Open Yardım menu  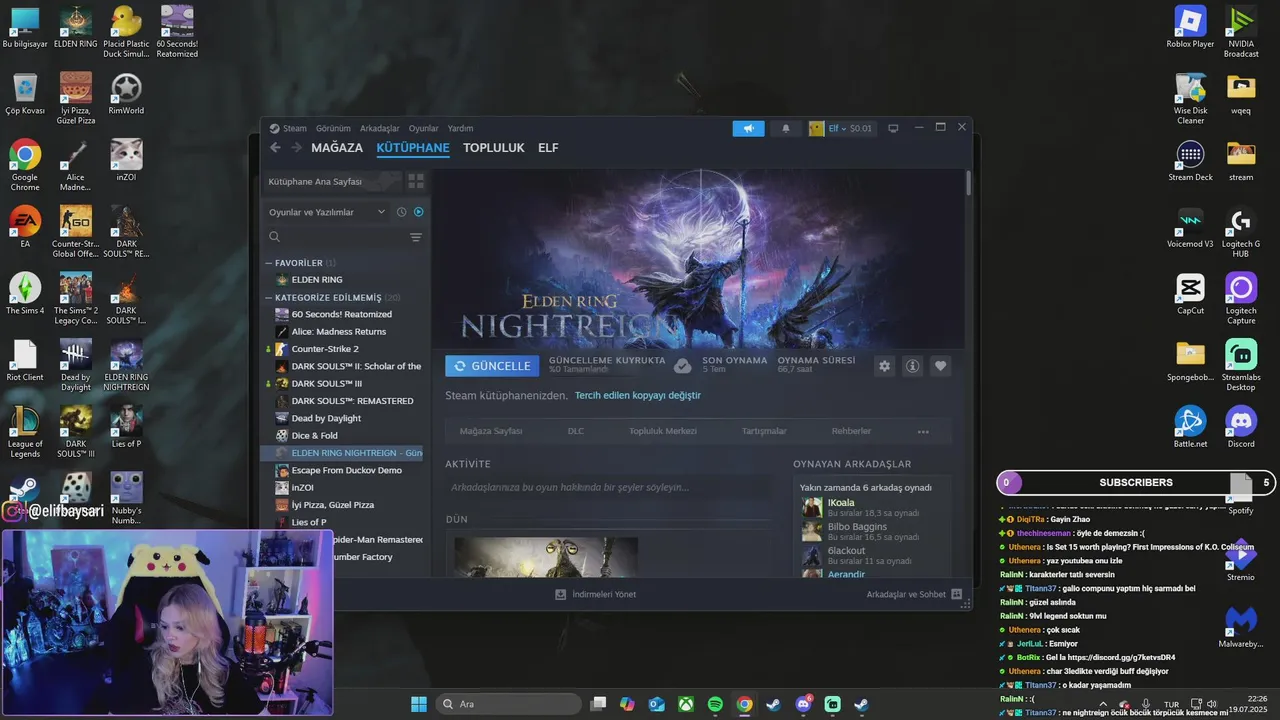(460, 128)
